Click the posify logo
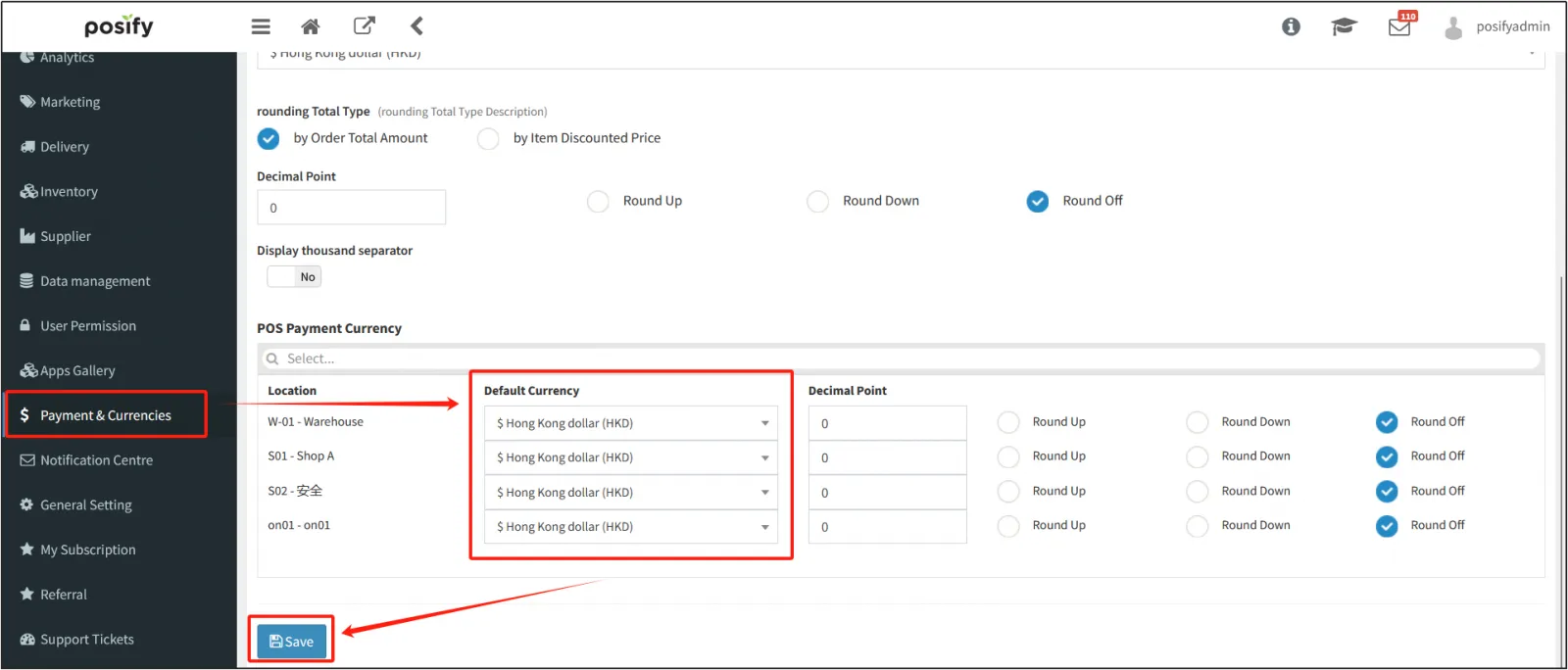 coord(119,26)
